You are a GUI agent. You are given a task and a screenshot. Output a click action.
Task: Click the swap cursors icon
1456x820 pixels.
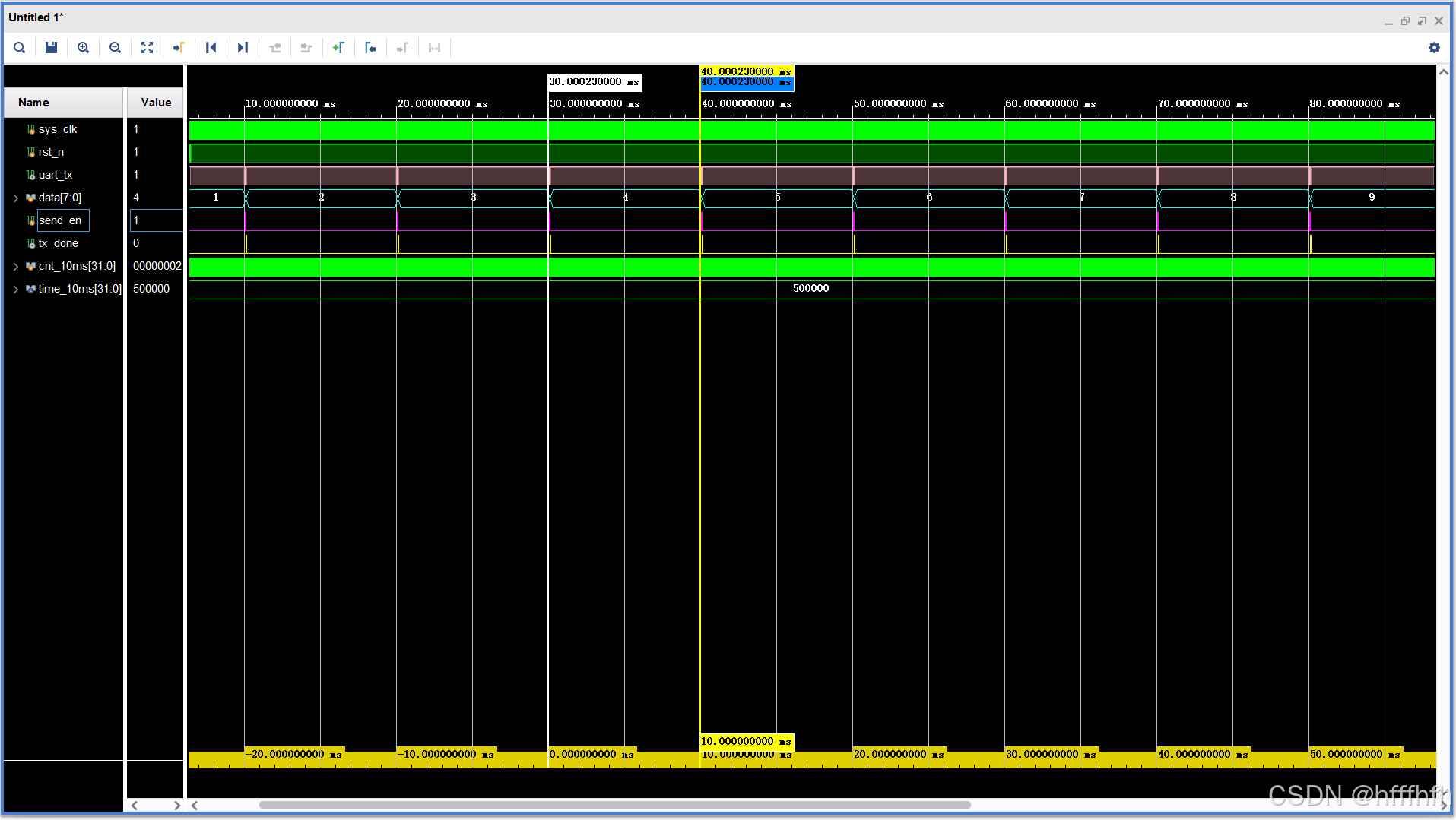pyautogui.click(x=435, y=48)
